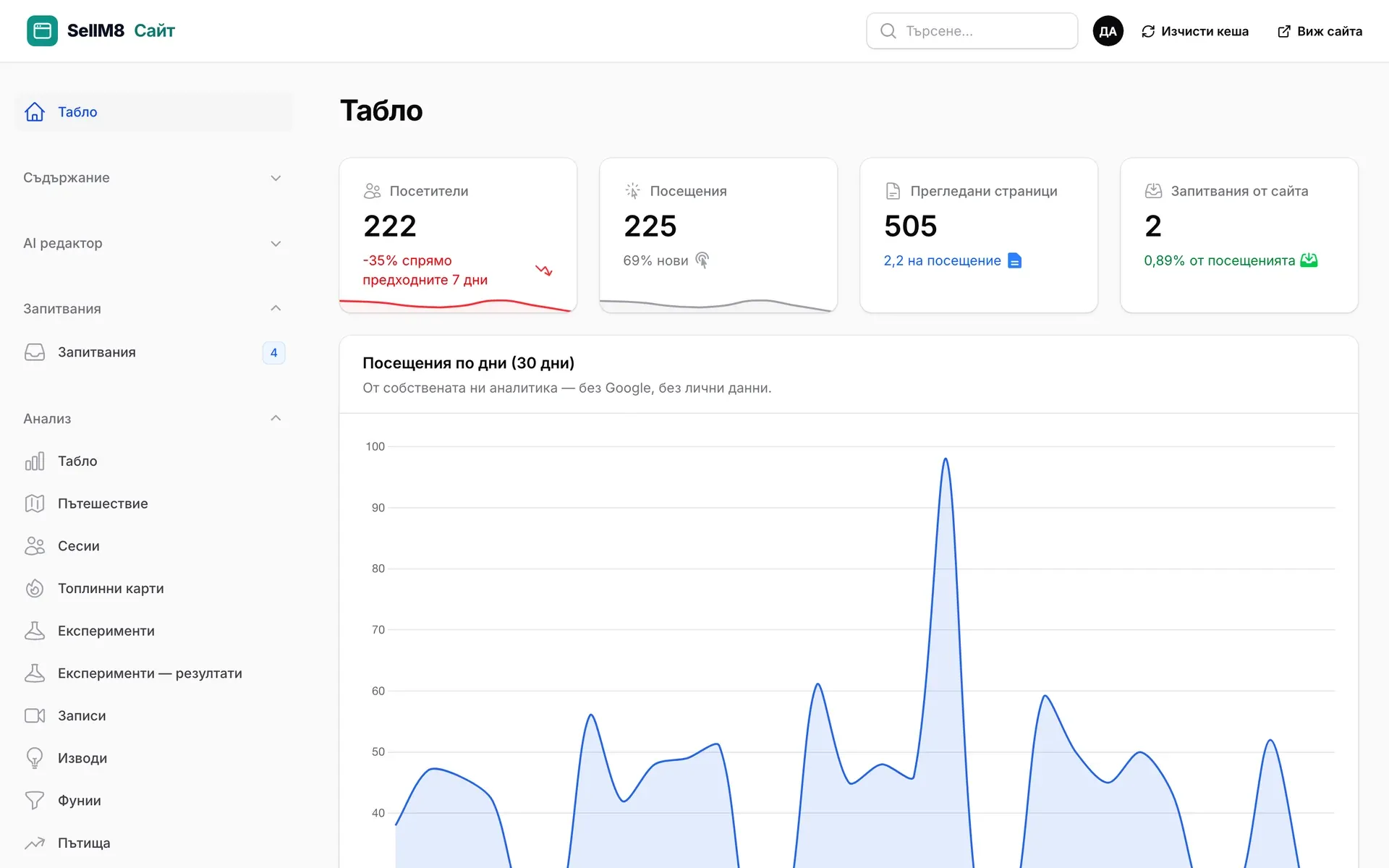Click the Записи video camera icon
Image resolution: width=1389 pixels, height=868 pixels.
coord(35,715)
